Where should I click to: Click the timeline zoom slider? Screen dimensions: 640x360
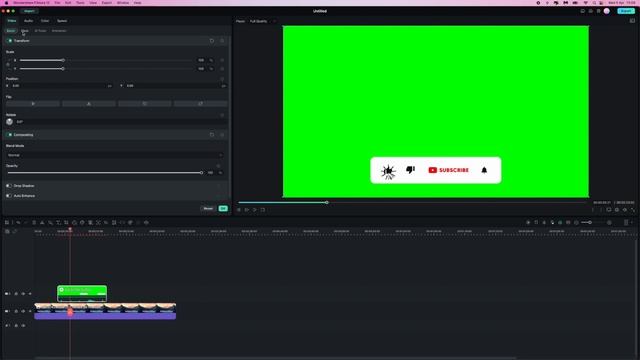pyautogui.click(x=591, y=222)
